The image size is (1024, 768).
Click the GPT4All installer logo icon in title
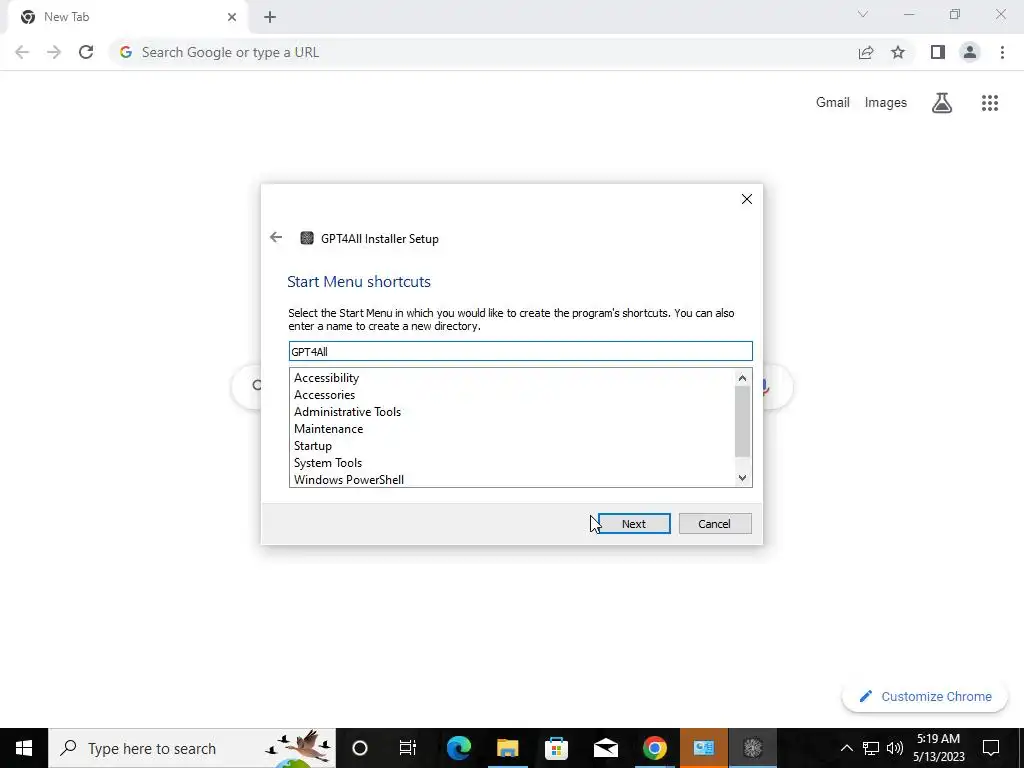pos(307,238)
